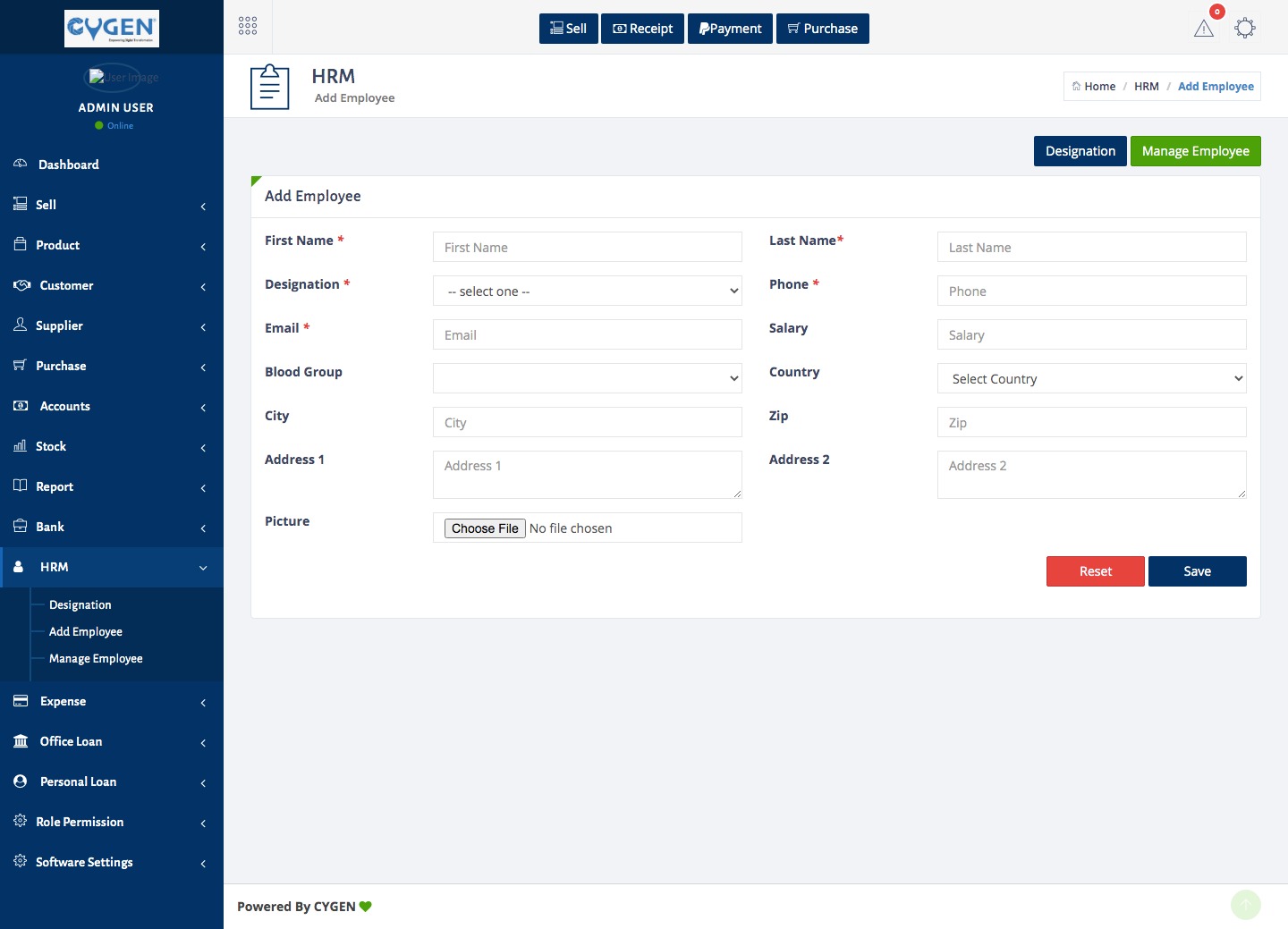This screenshot has height=929, width=1288.
Task: Open Manage Employee submenu item
Action: coord(96,659)
